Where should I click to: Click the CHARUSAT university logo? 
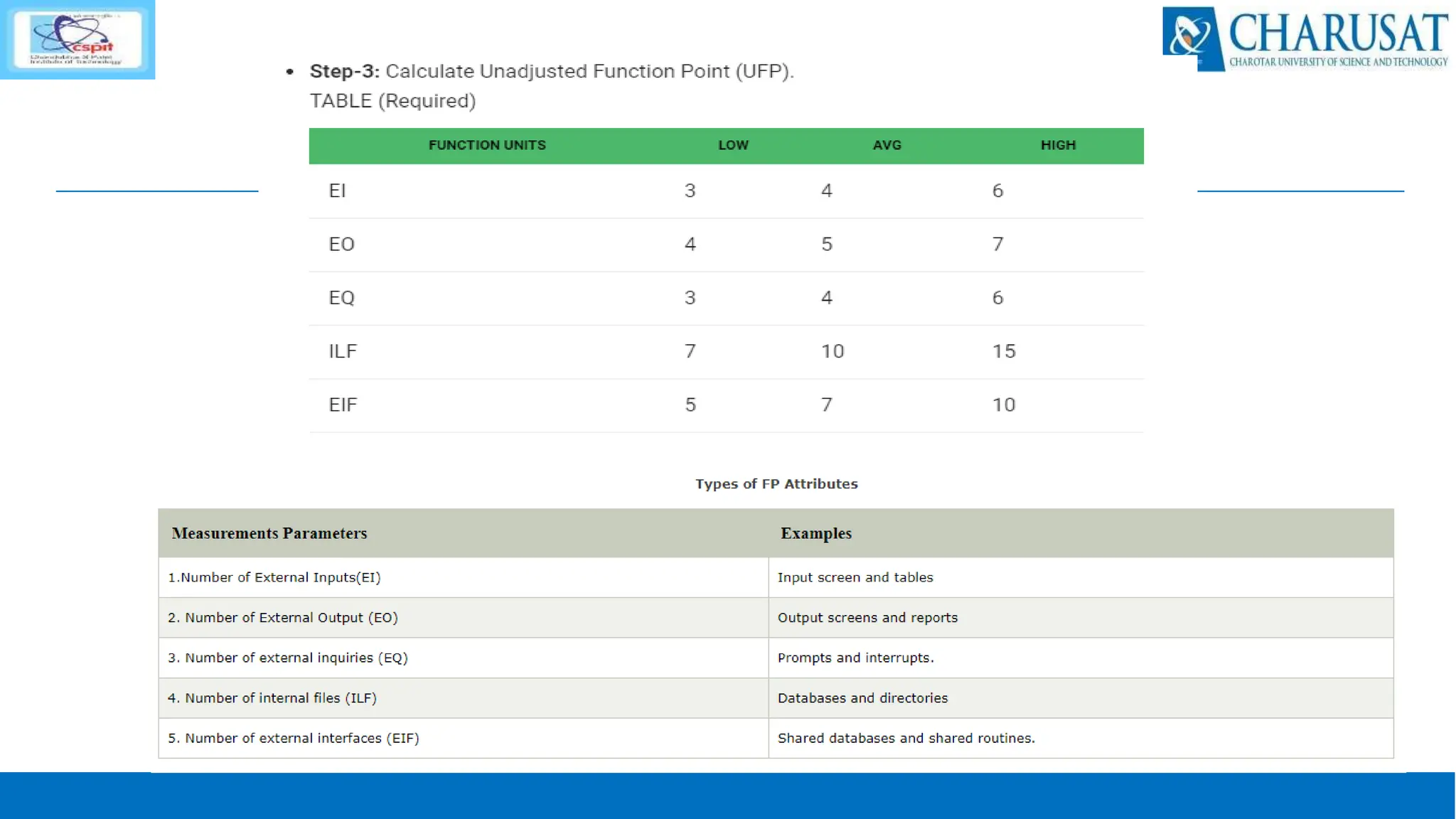pyautogui.click(x=1305, y=39)
